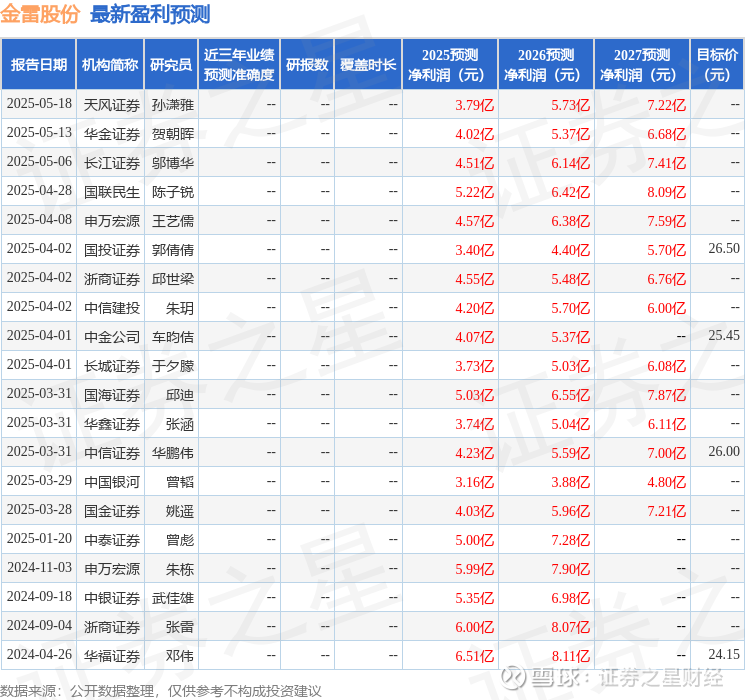Click 5.99亿 in 朱栋 row

pos(475,568)
